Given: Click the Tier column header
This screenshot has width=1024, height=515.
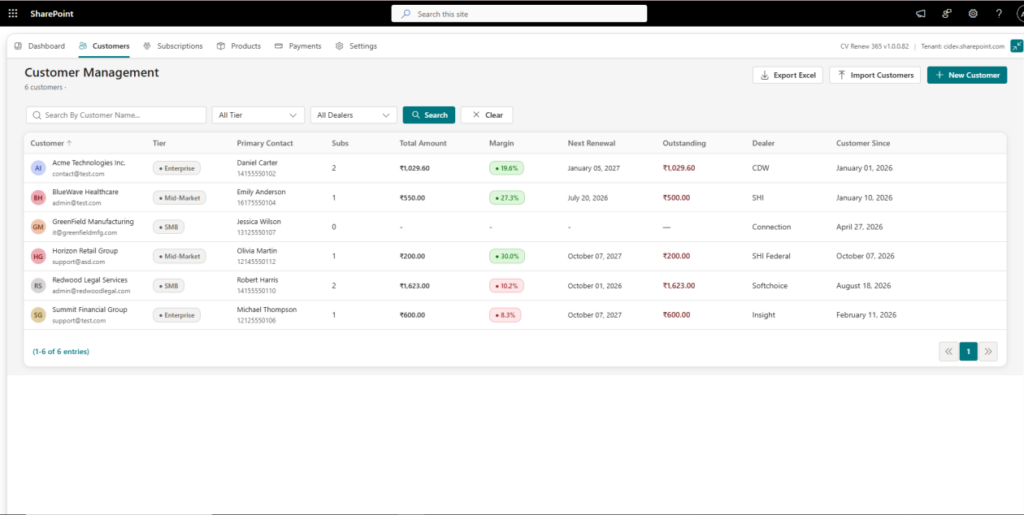Looking at the screenshot, I should [159, 143].
